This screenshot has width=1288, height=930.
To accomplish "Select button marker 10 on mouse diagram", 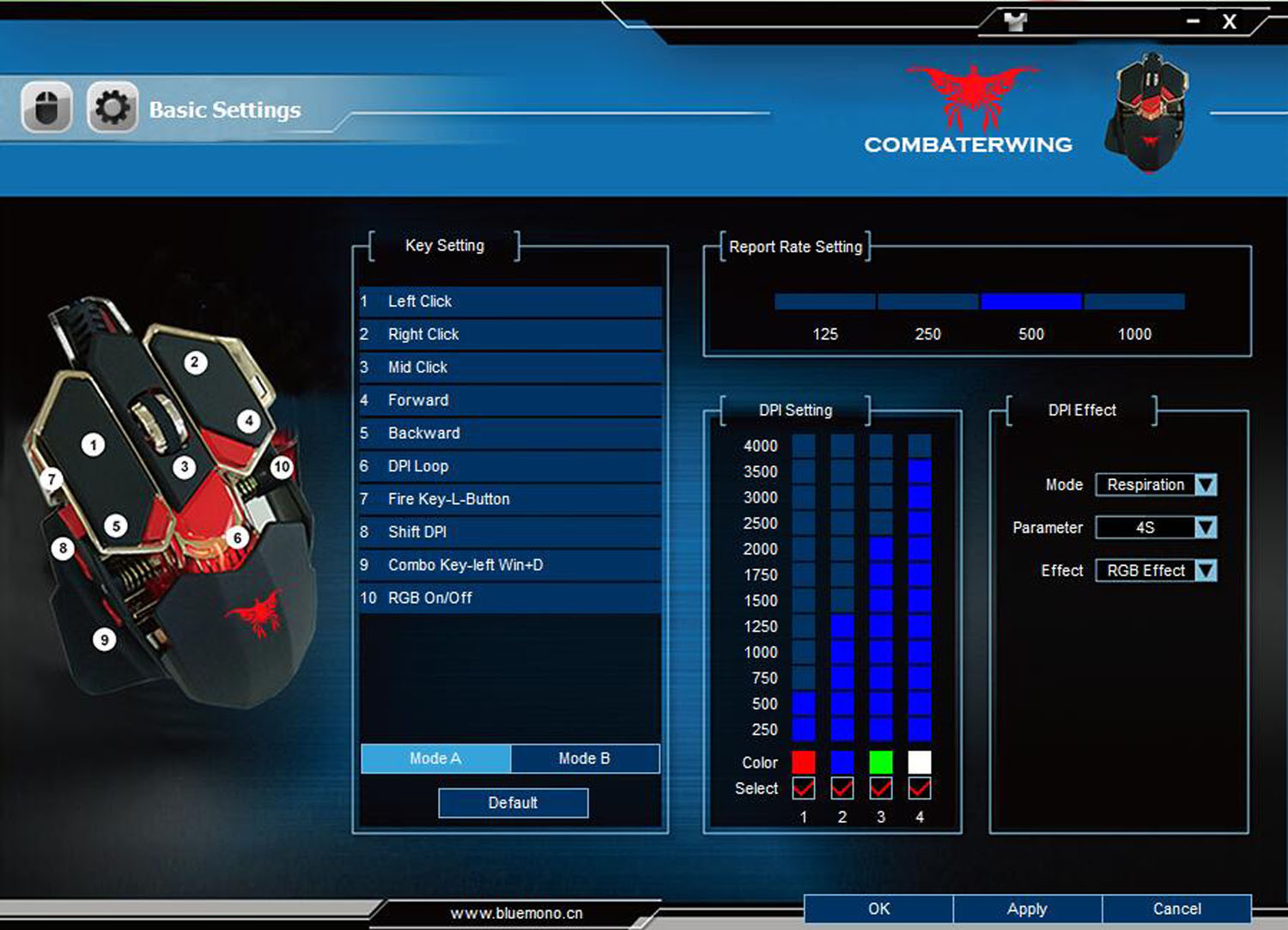I will (282, 467).
